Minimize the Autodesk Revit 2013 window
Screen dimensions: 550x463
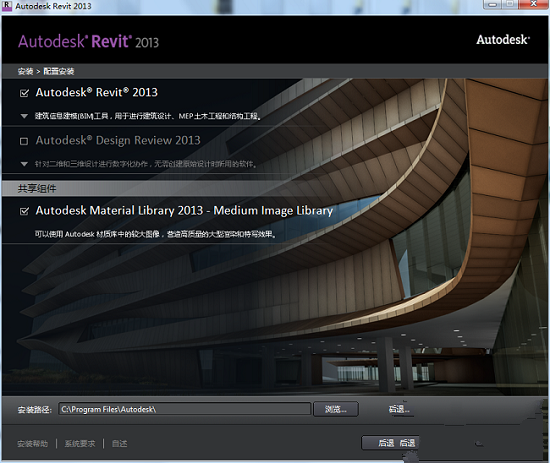coord(492,5)
